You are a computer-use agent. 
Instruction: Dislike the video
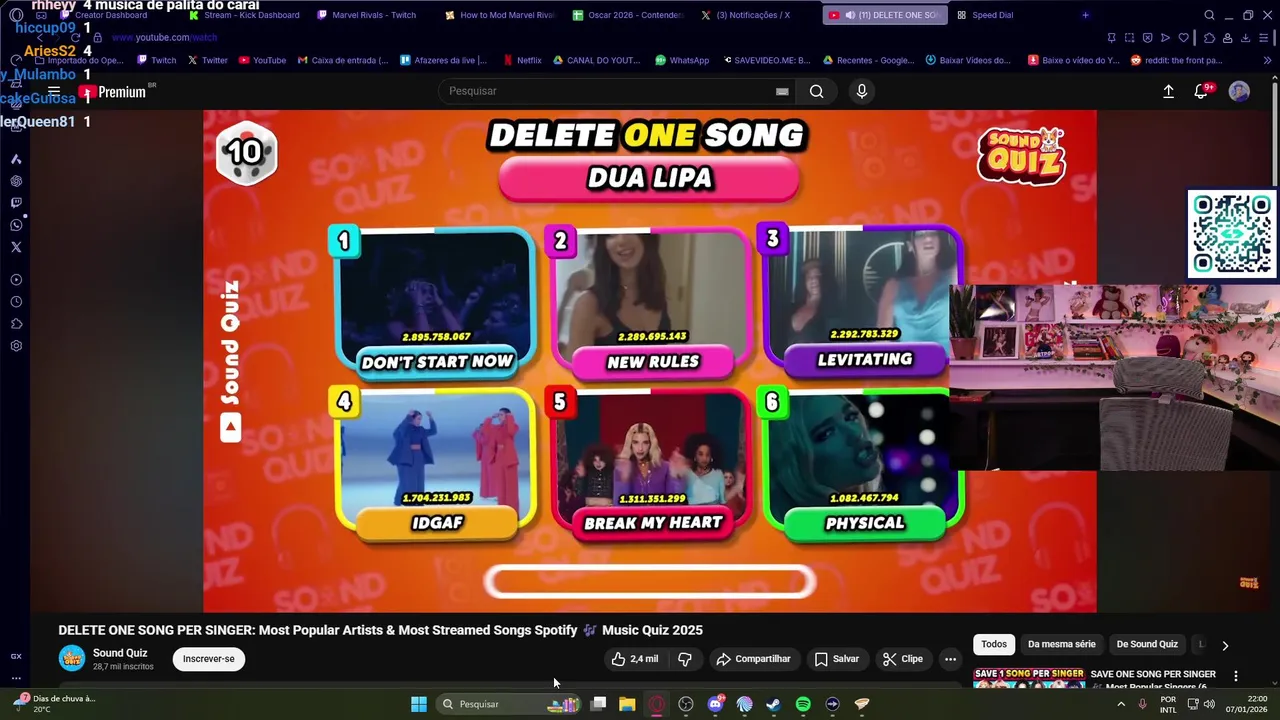[685, 659]
